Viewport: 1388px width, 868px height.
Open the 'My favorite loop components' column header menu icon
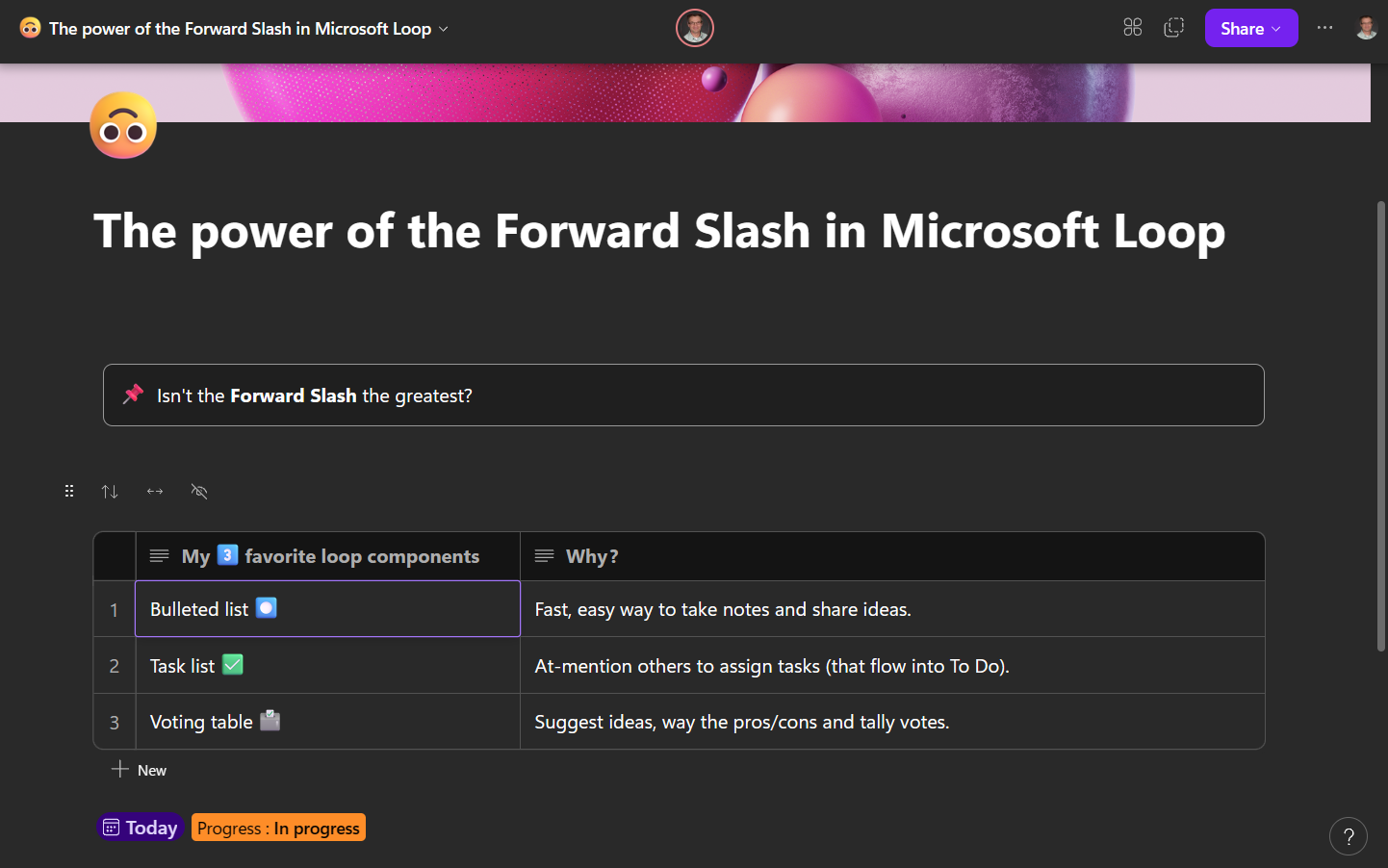point(159,555)
